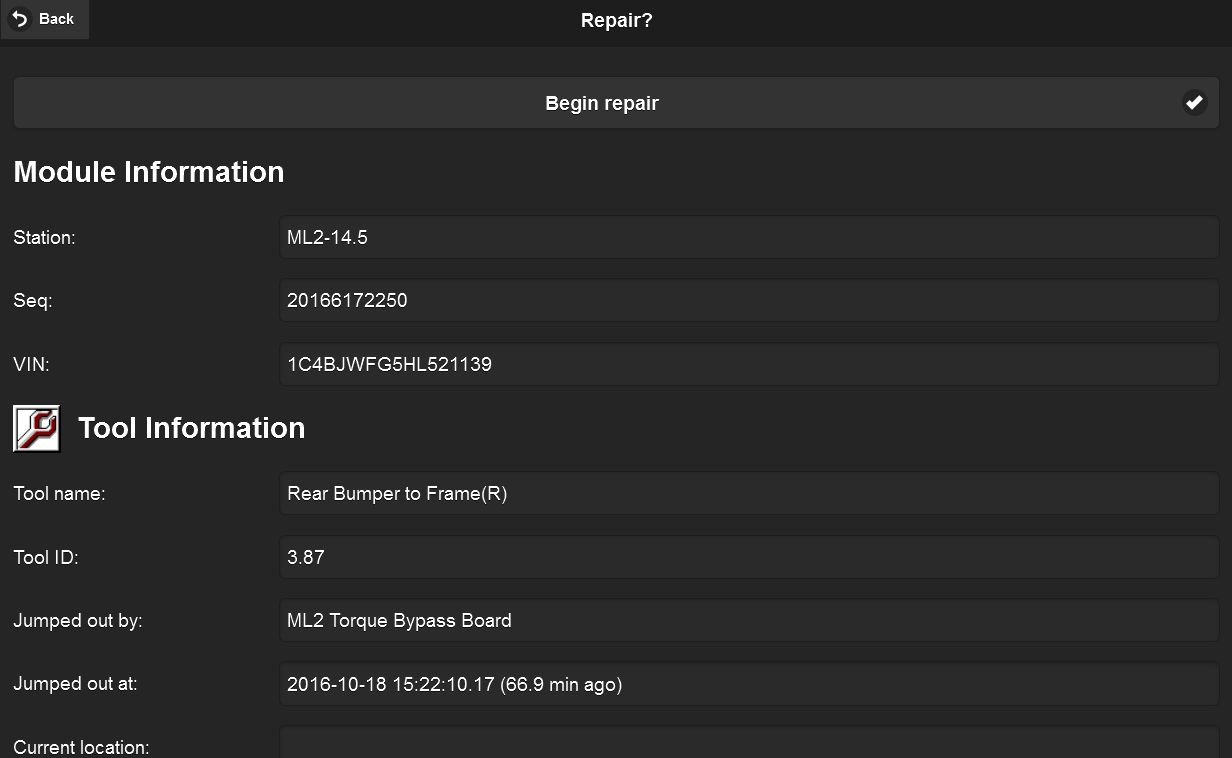The height and width of the screenshot is (758, 1232).
Task: Click the 'Current location:' label
Action: [x=81, y=747]
